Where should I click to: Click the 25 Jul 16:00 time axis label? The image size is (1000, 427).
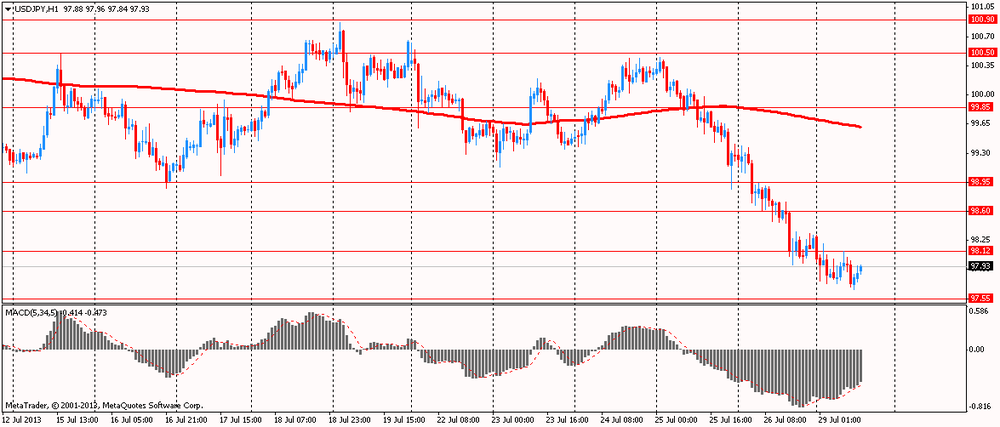point(732,421)
